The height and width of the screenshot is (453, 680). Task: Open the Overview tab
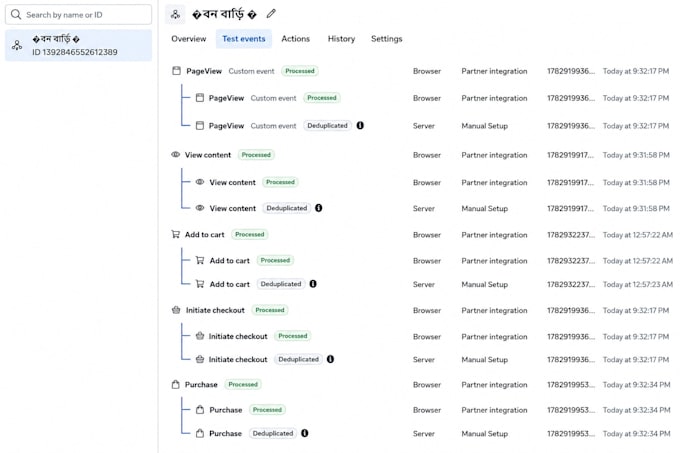click(189, 39)
